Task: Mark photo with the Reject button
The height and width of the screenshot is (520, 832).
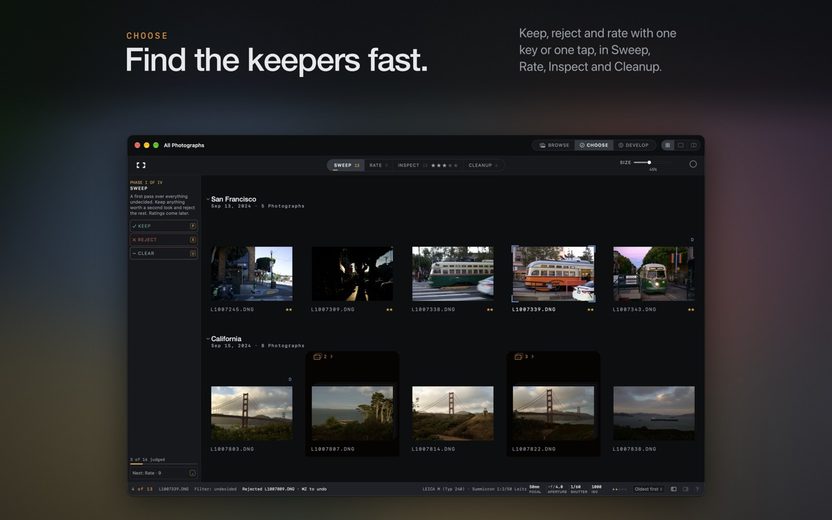Action: coord(163,240)
